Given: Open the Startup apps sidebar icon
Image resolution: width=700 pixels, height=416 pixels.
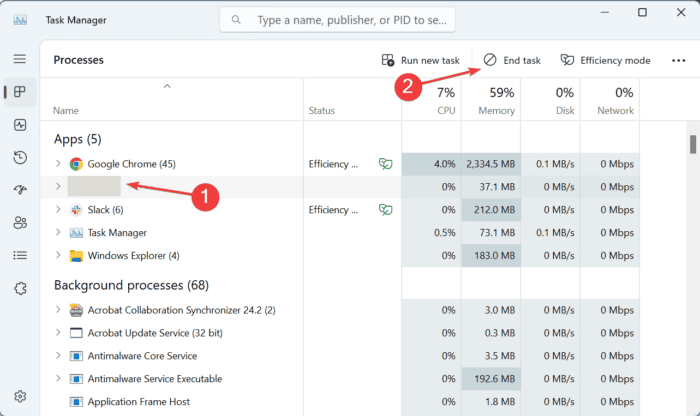Looking at the screenshot, I should pyautogui.click(x=20, y=190).
